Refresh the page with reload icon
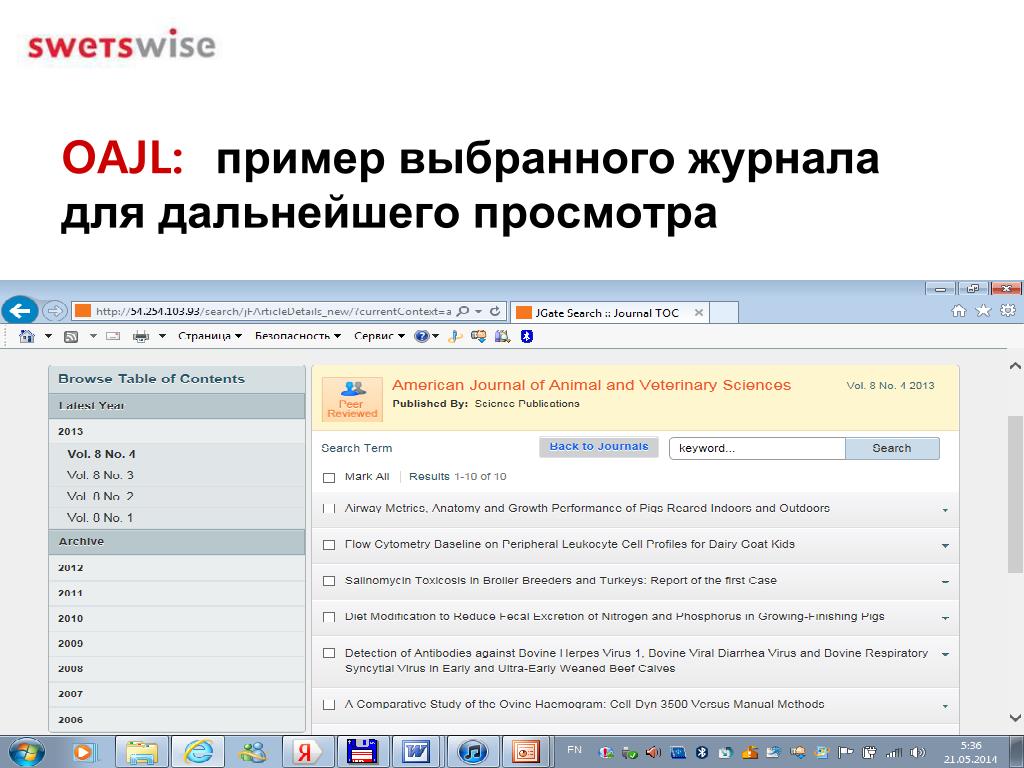This screenshot has width=1024, height=768. [x=495, y=312]
